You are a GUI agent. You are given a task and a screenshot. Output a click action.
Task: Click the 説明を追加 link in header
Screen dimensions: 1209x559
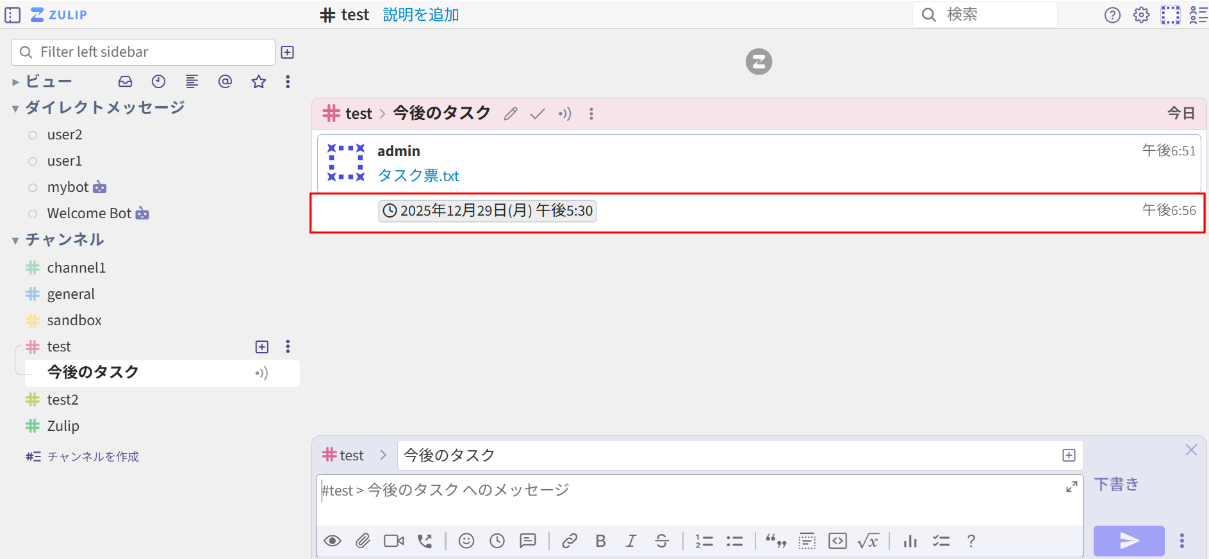tap(421, 15)
